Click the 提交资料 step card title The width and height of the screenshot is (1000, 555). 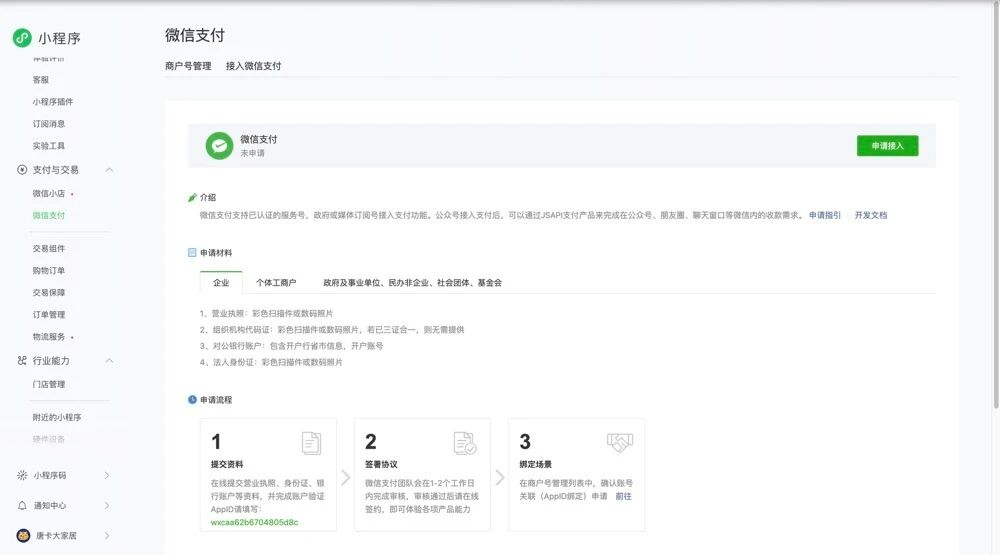coord(227,464)
